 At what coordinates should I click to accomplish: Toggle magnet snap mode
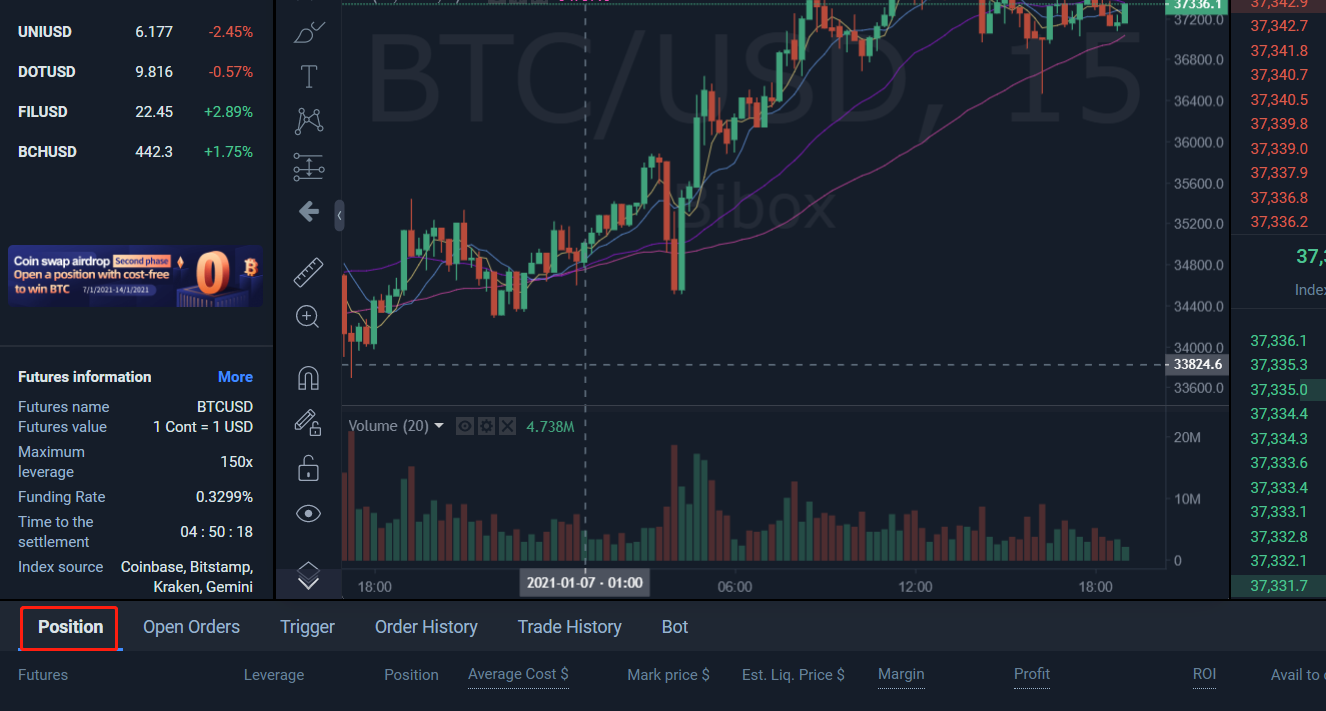308,378
